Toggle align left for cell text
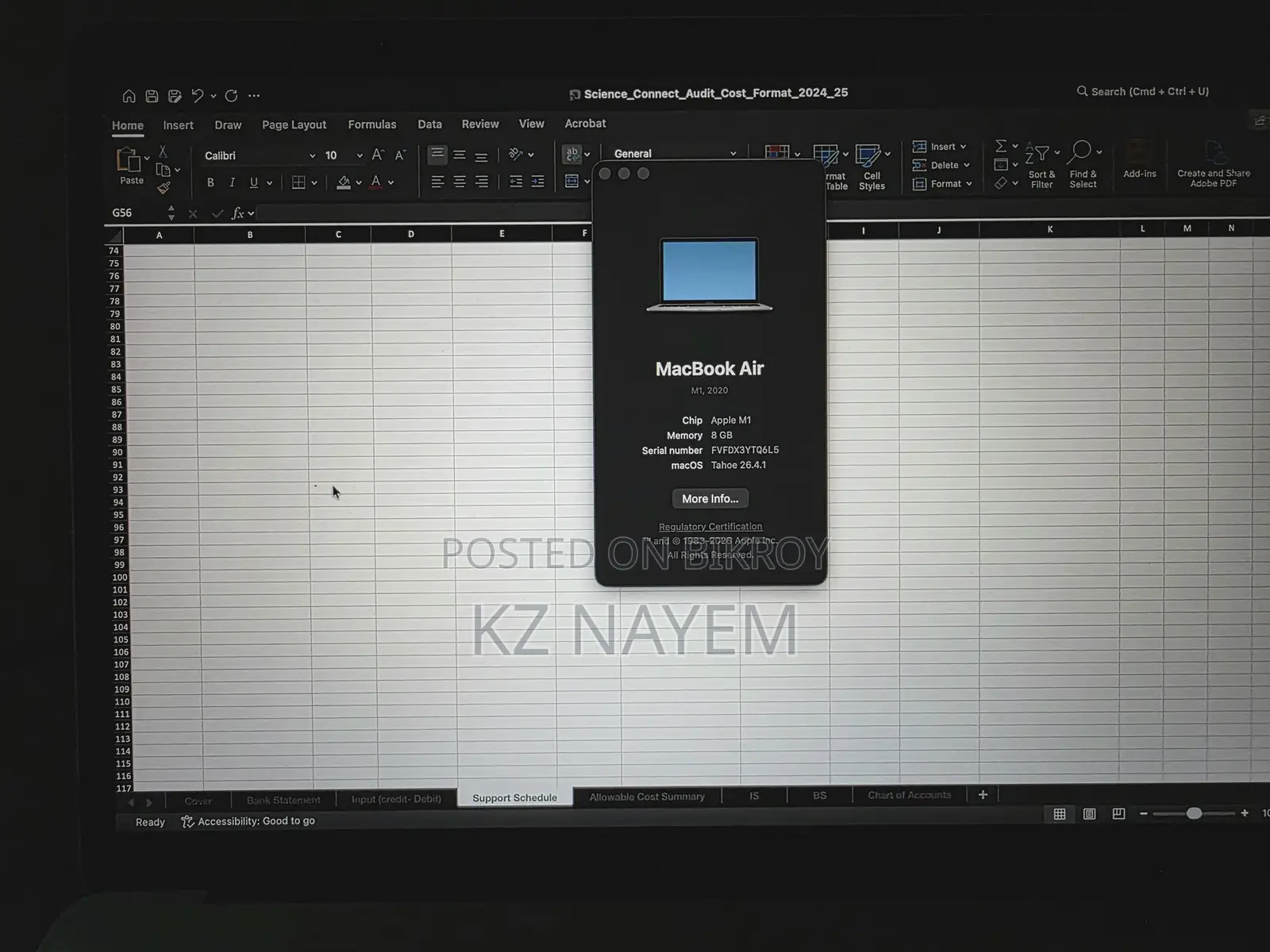The width and height of the screenshot is (1270, 952). click(x=437, y=182)
